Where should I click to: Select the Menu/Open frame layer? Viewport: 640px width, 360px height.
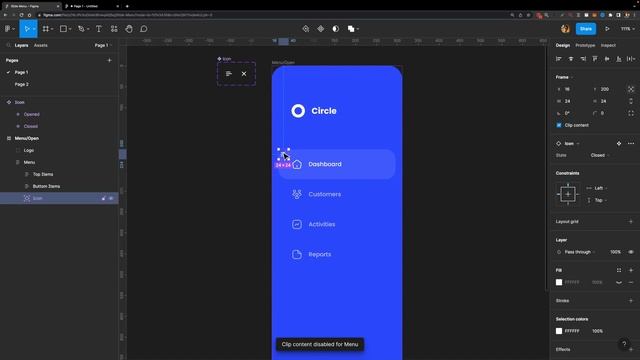27,138
